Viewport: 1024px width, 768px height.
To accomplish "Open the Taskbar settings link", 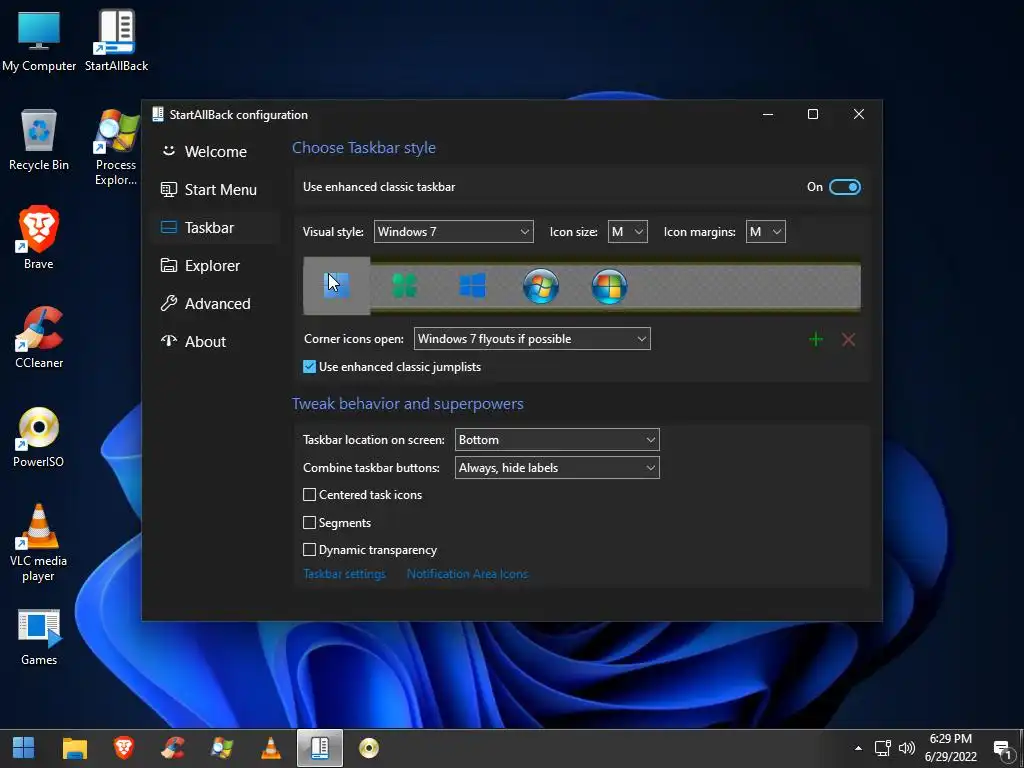I will click(x=344, y=574).
